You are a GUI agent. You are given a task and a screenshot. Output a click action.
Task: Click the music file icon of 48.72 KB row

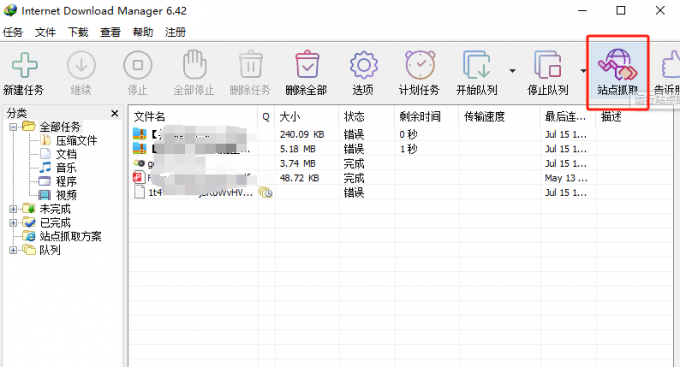click(x=138, y=177)
